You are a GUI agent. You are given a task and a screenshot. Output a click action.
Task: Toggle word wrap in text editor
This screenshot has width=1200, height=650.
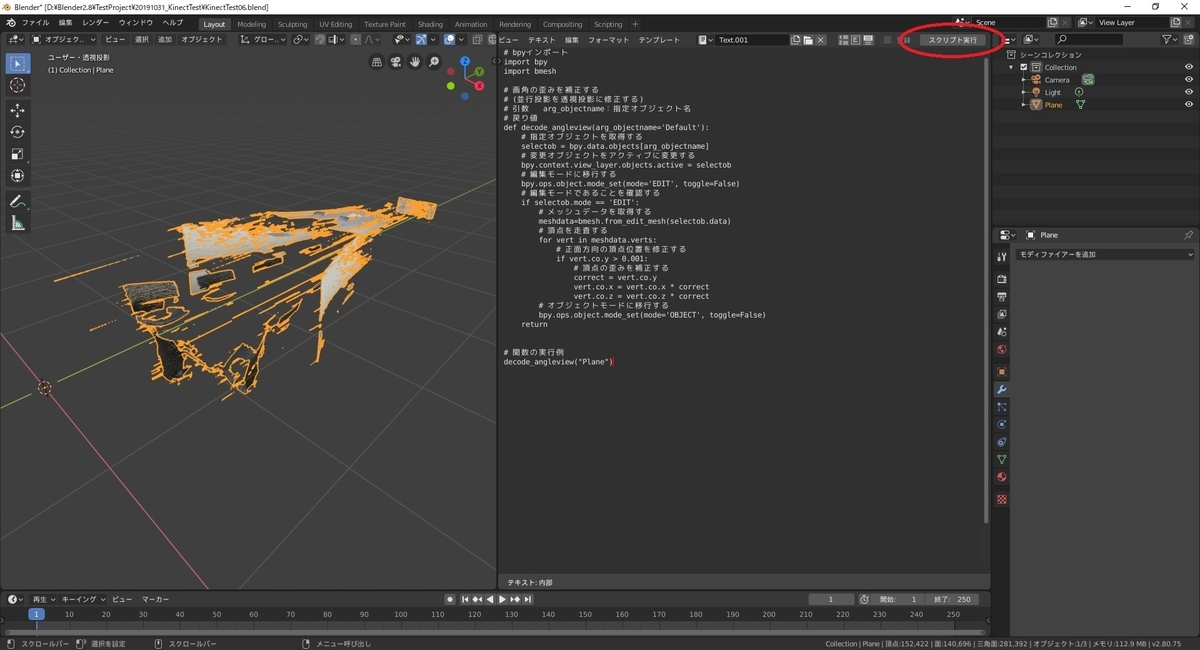(855, 40)
